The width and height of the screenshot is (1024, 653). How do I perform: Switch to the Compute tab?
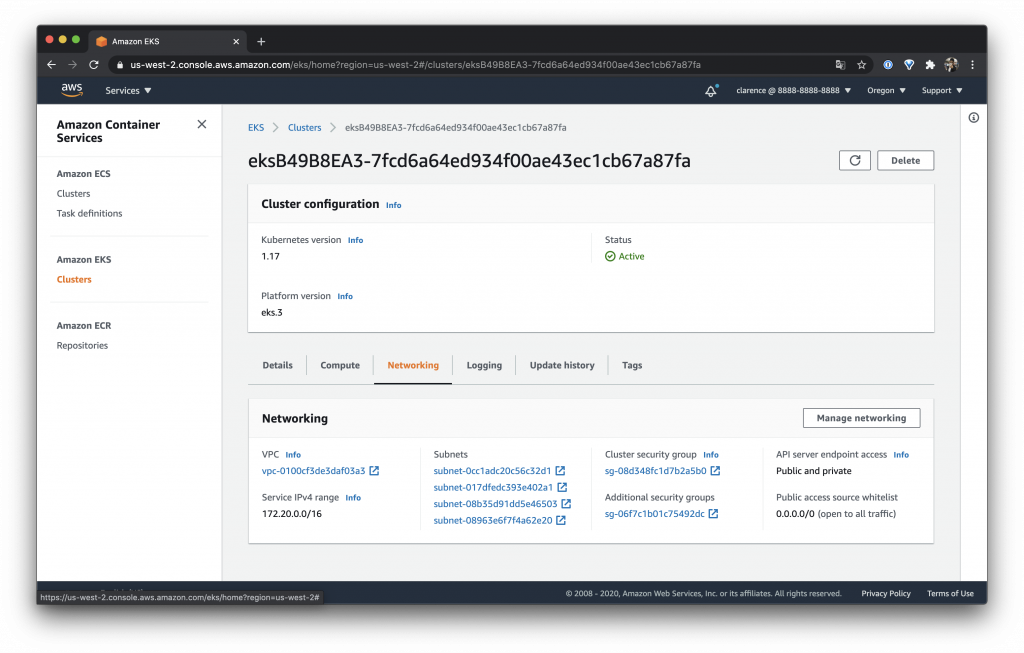tap(340, 366)
